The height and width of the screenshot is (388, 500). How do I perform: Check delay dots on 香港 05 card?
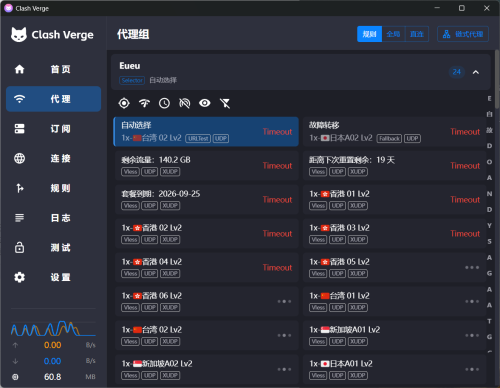click(x=472, y=268)
